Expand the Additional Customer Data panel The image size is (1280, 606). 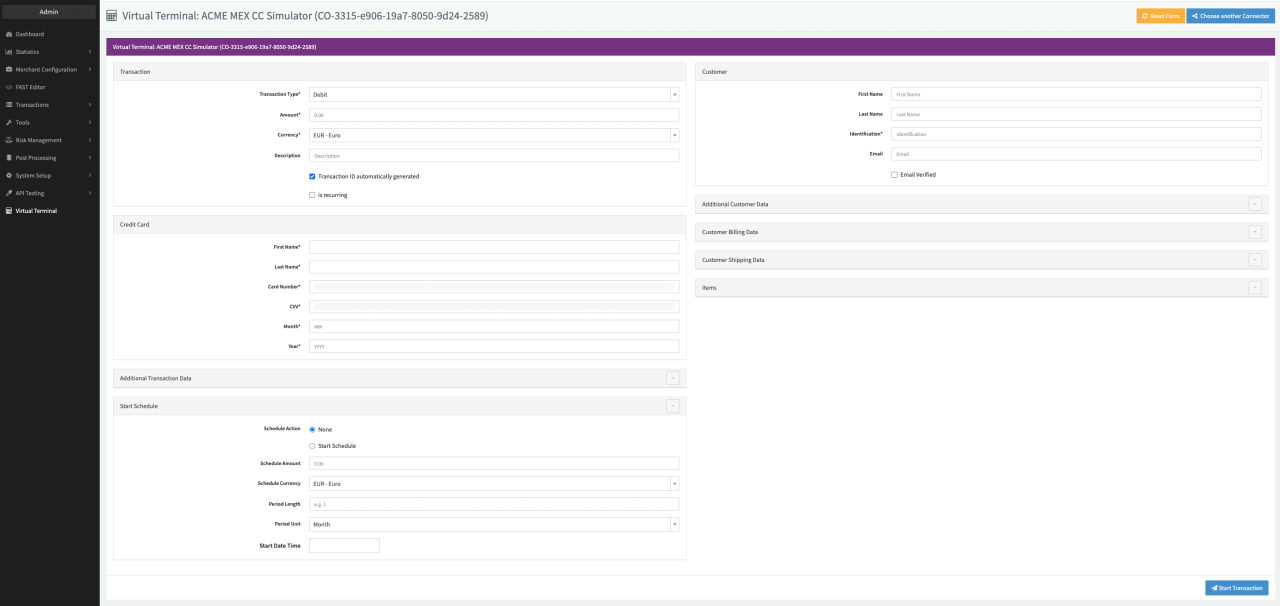tap(1254, 204)
